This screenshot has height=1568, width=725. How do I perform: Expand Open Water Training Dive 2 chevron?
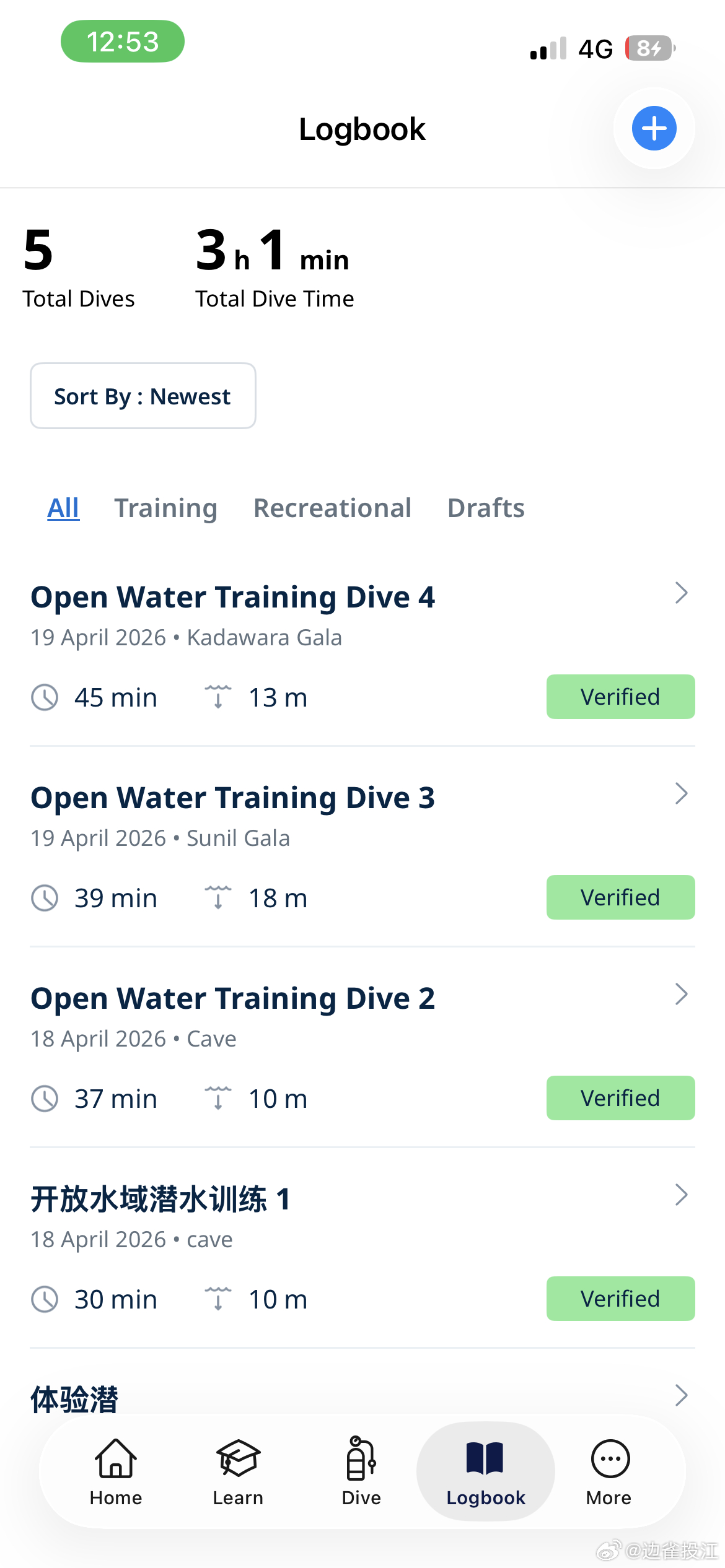pyautogui.click(x=681, y=994)
